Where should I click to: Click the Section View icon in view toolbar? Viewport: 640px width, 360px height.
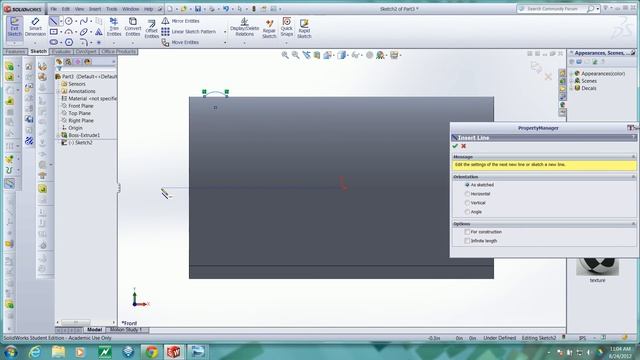pyautogui.click(x=317, y=55)
